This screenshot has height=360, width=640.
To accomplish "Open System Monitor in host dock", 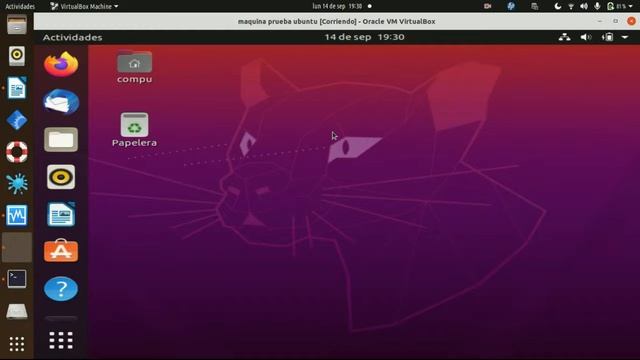I will tap(17, 215).
